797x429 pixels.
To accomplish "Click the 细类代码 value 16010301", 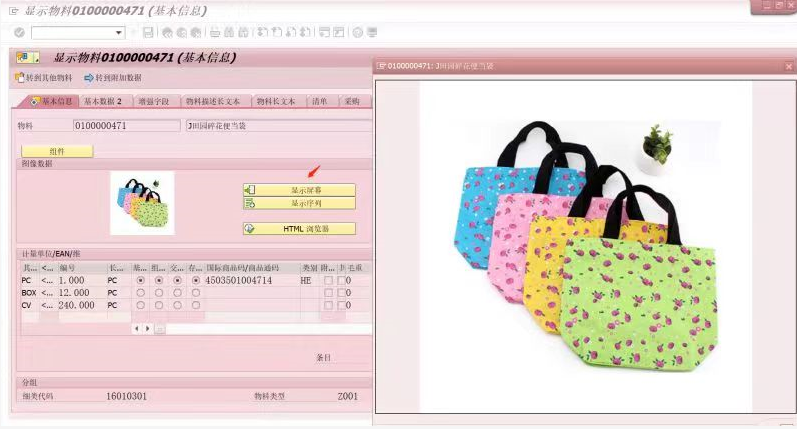I will tap(127, 396).
